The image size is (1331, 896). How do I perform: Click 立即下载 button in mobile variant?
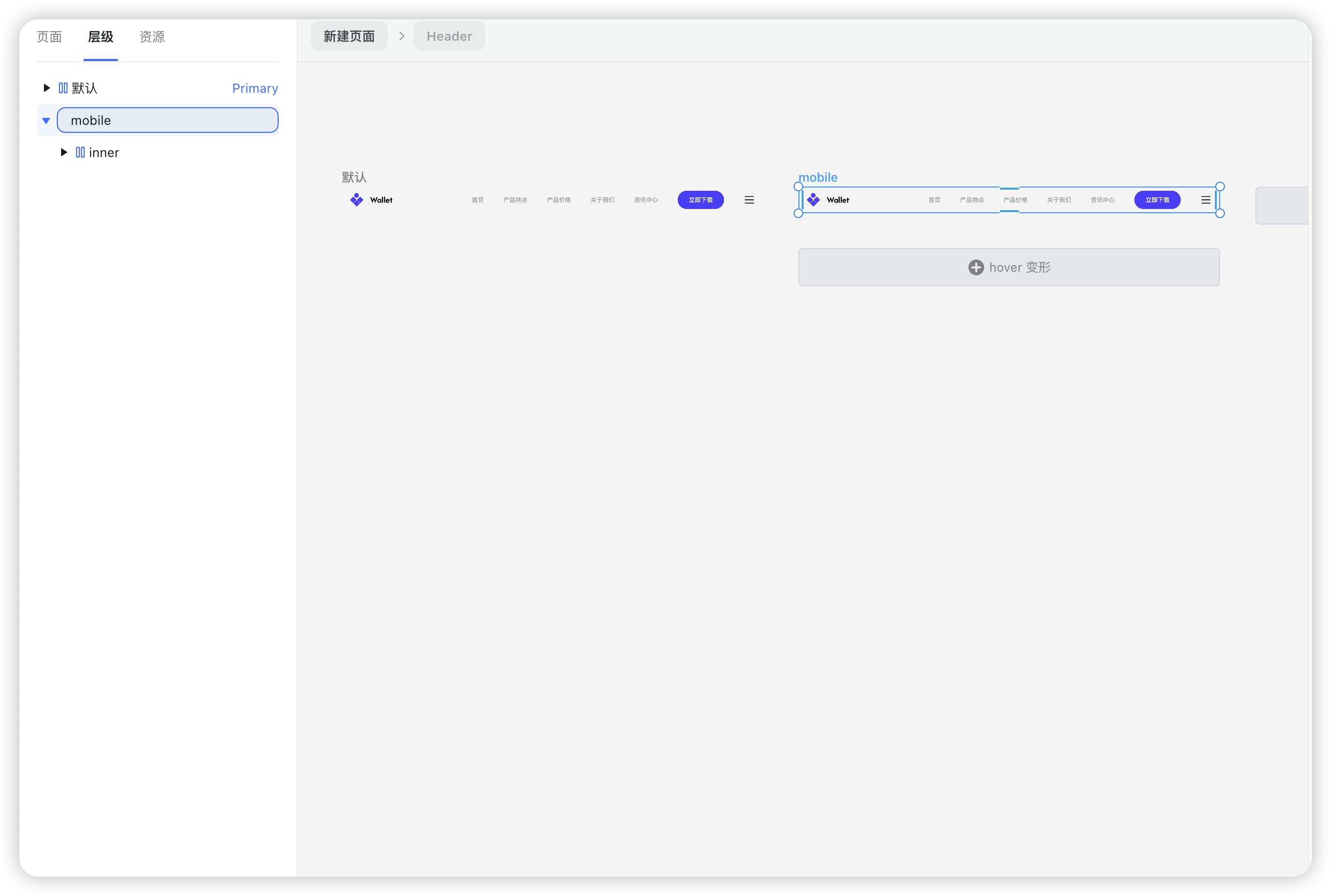point(1157,200)
